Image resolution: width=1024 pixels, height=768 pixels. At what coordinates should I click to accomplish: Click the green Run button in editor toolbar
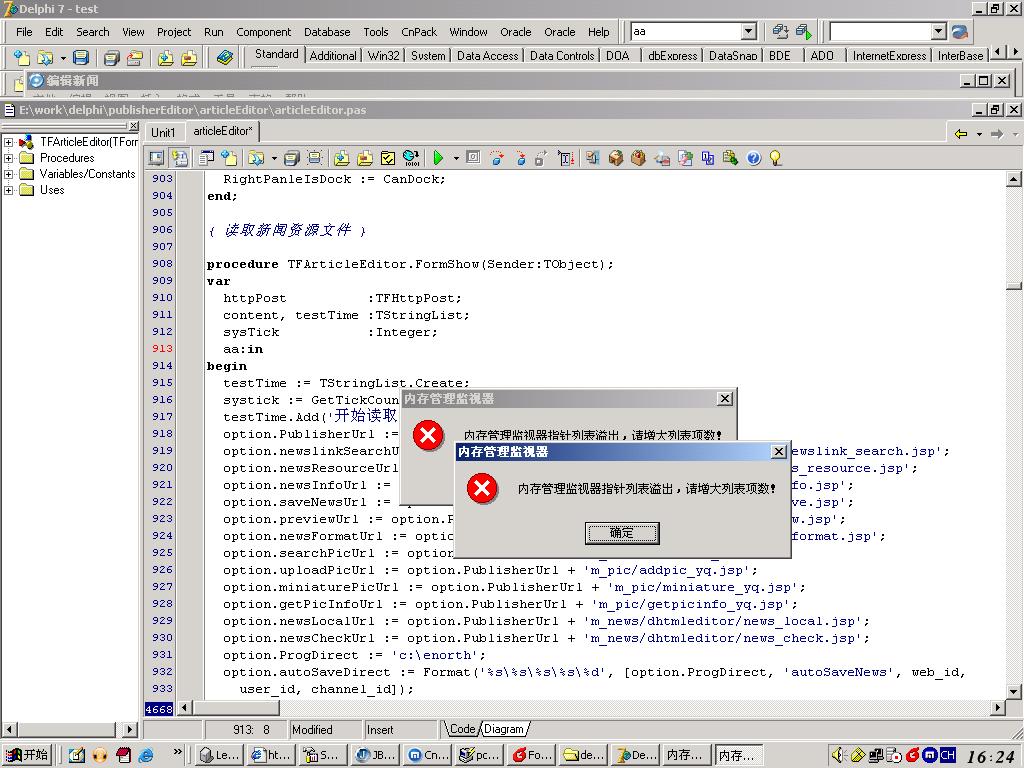438,158
